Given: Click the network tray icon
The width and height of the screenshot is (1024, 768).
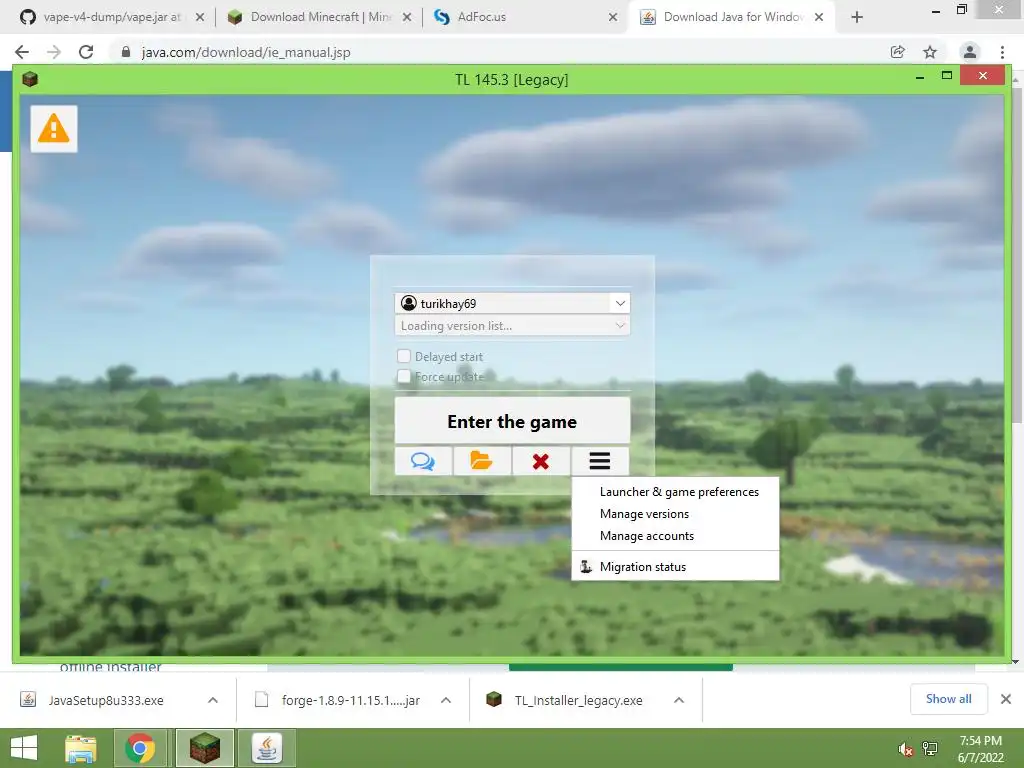Looking at the screenshot, I should click(x=930, y=749).
